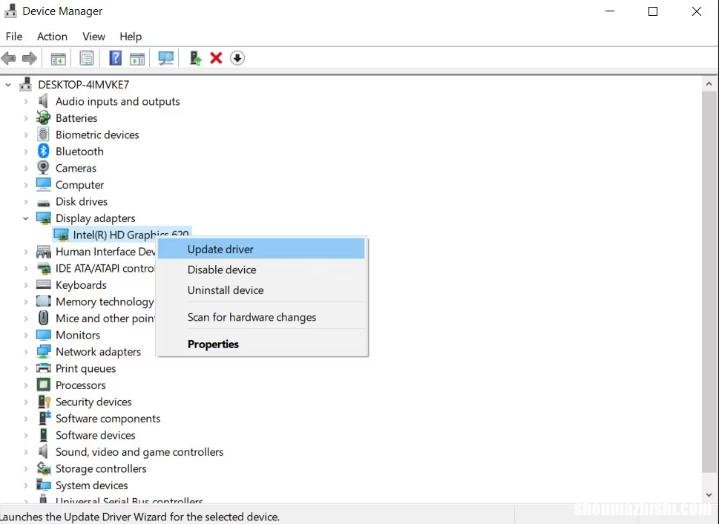The width and height of the screenshot is (722, 524).
Task: Select the Biometric devices tree item text
Action: point(97,135)
